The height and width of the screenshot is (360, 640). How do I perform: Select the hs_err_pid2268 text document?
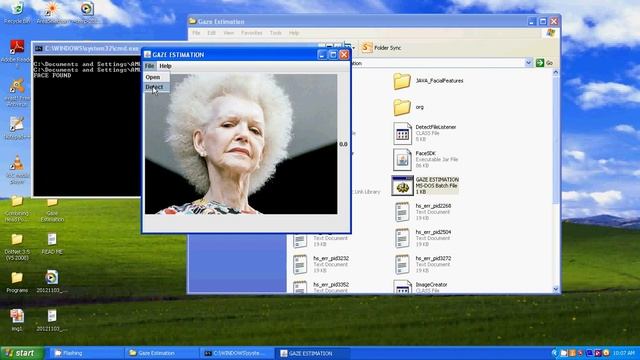(x=422, y=211)
